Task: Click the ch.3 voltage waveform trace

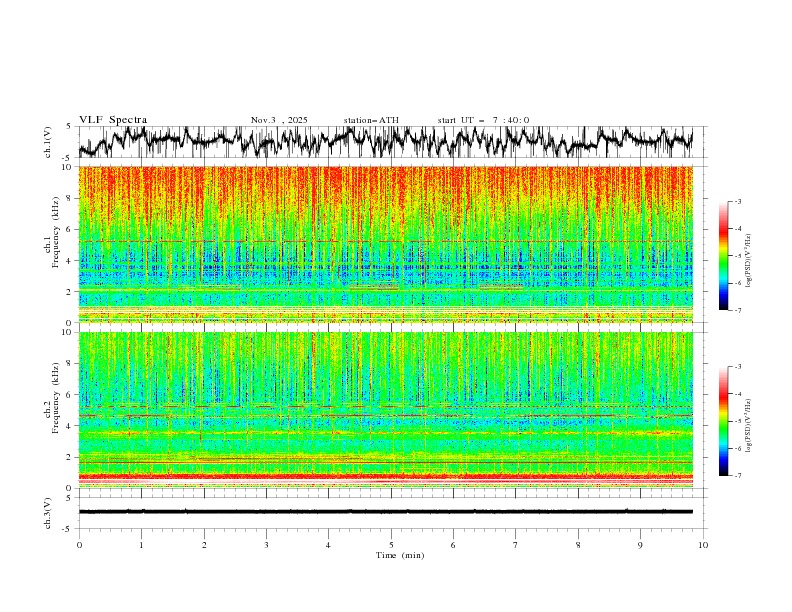Action: coord(386,512)
